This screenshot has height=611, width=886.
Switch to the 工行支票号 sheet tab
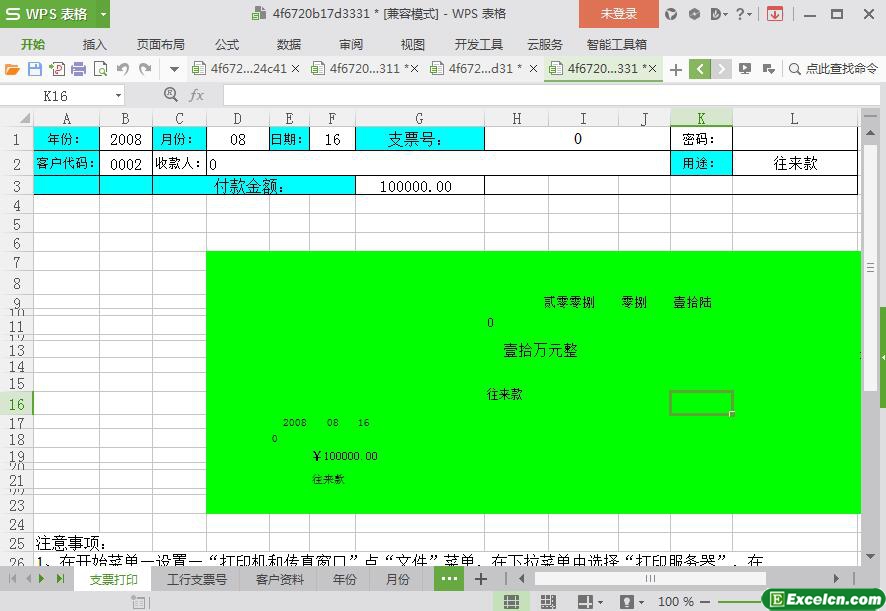click(x=196, y=579)
